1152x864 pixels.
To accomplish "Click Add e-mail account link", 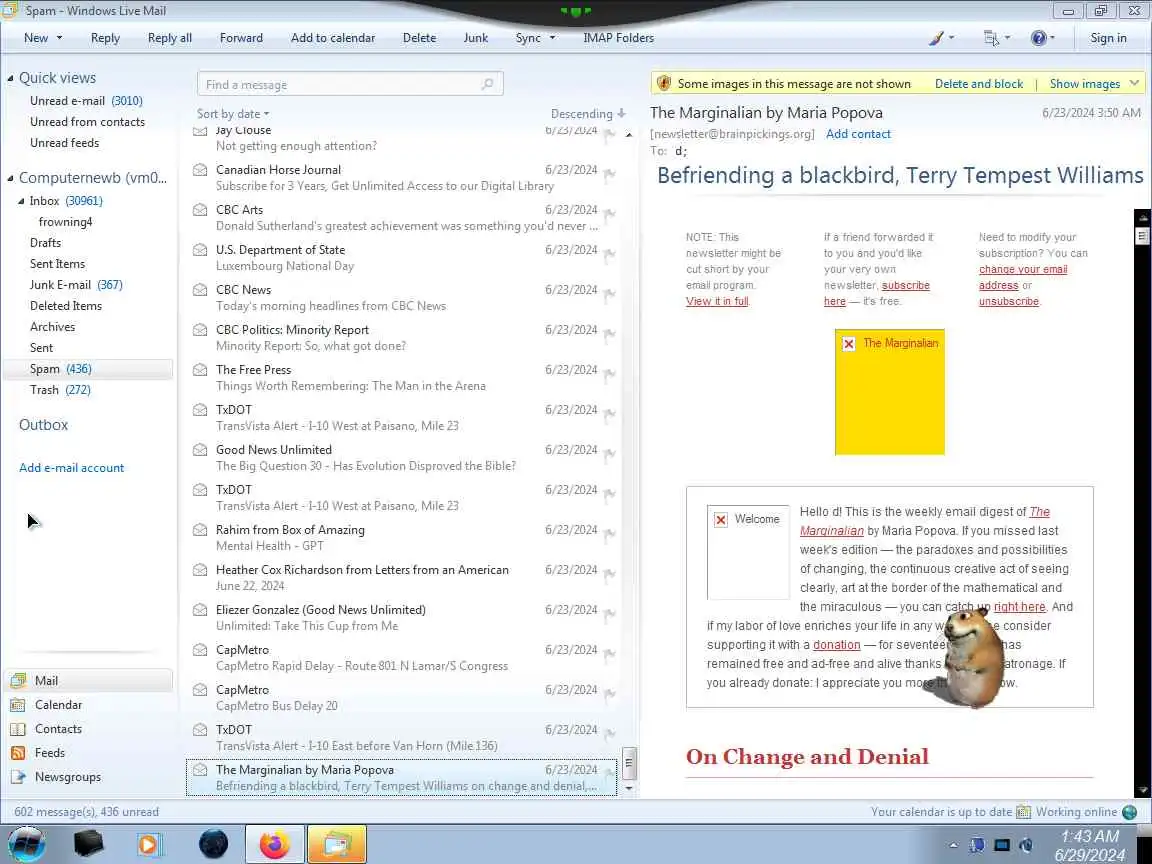I will click(x=71, y=468).
